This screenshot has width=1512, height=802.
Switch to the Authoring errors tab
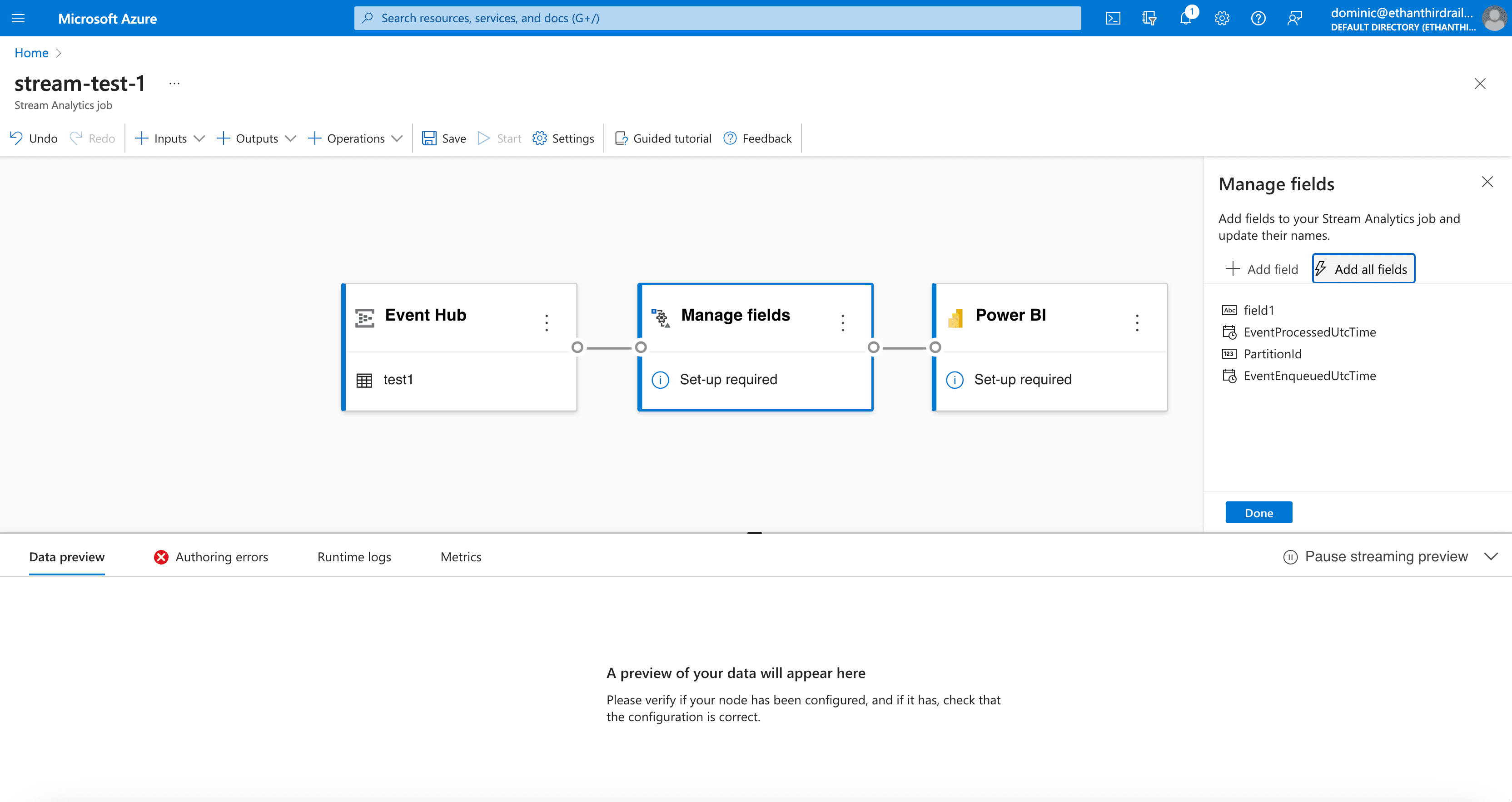[x=211, y=557]
